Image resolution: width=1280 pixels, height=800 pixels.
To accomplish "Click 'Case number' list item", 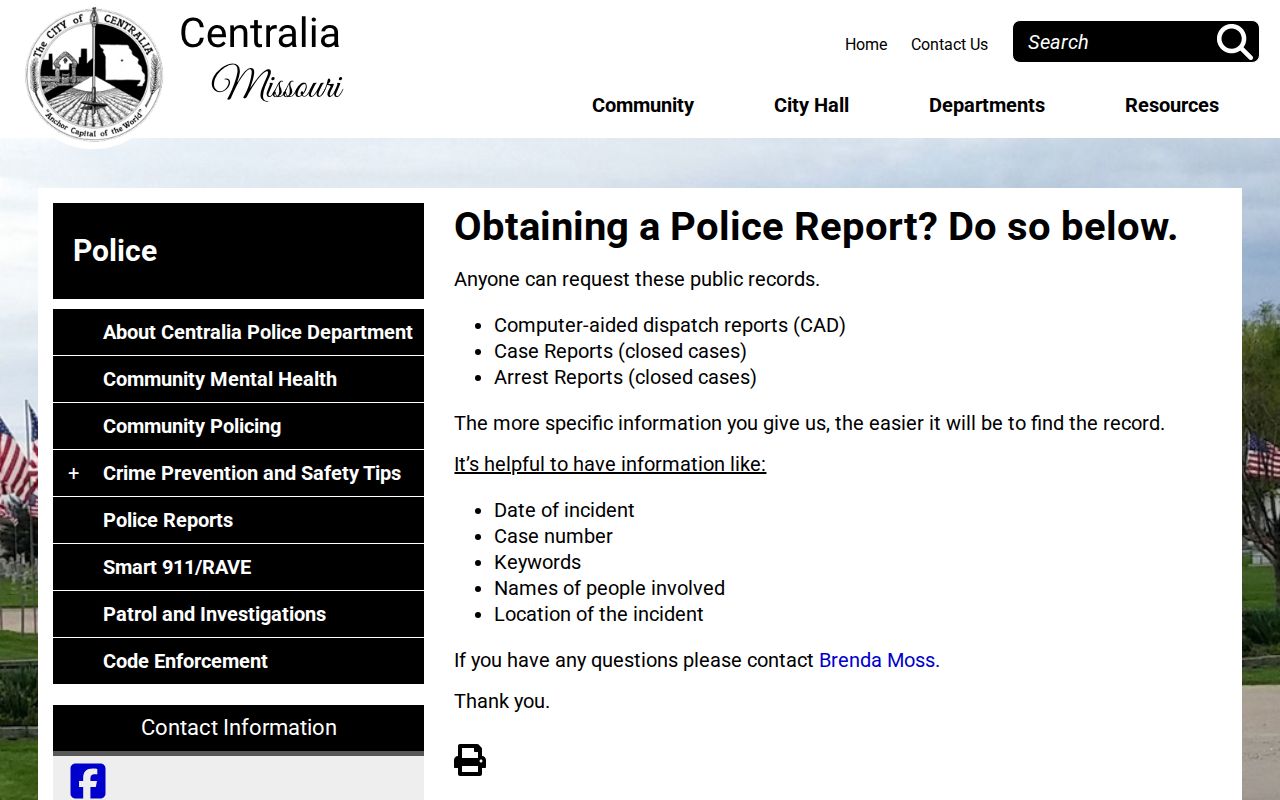I will (x=553, y=536).
